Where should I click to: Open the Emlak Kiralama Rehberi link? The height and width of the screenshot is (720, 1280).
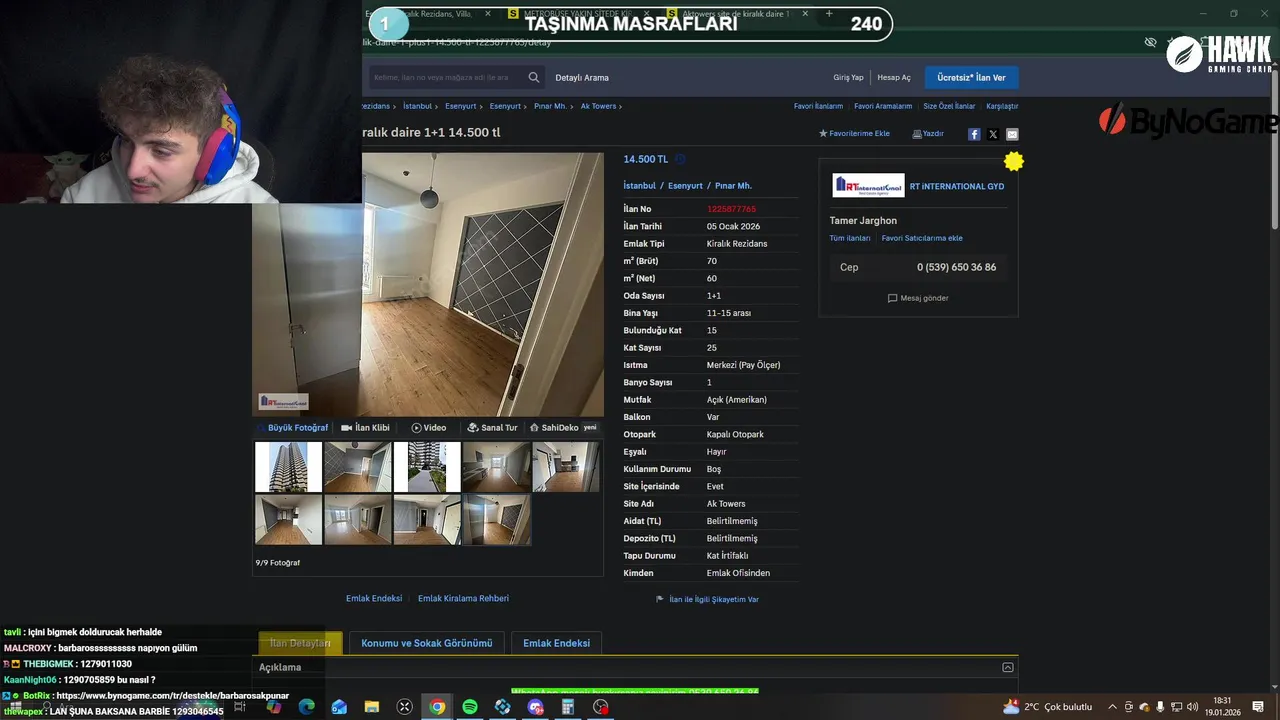pyautogui.click(x=463, y=598)
